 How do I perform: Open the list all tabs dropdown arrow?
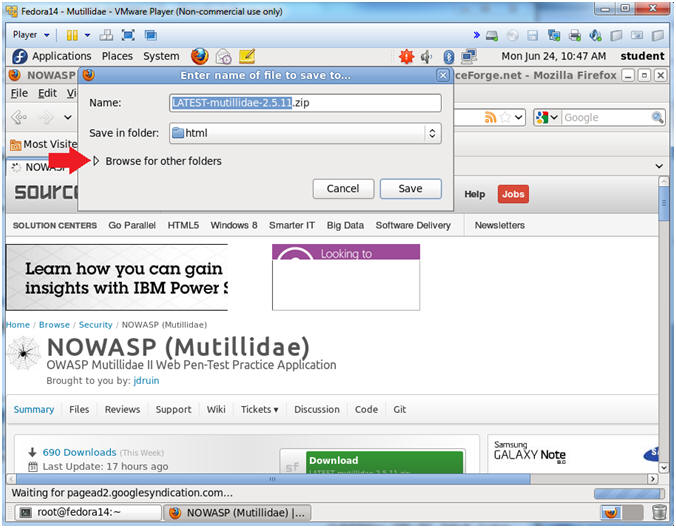[x=659, y=166]
